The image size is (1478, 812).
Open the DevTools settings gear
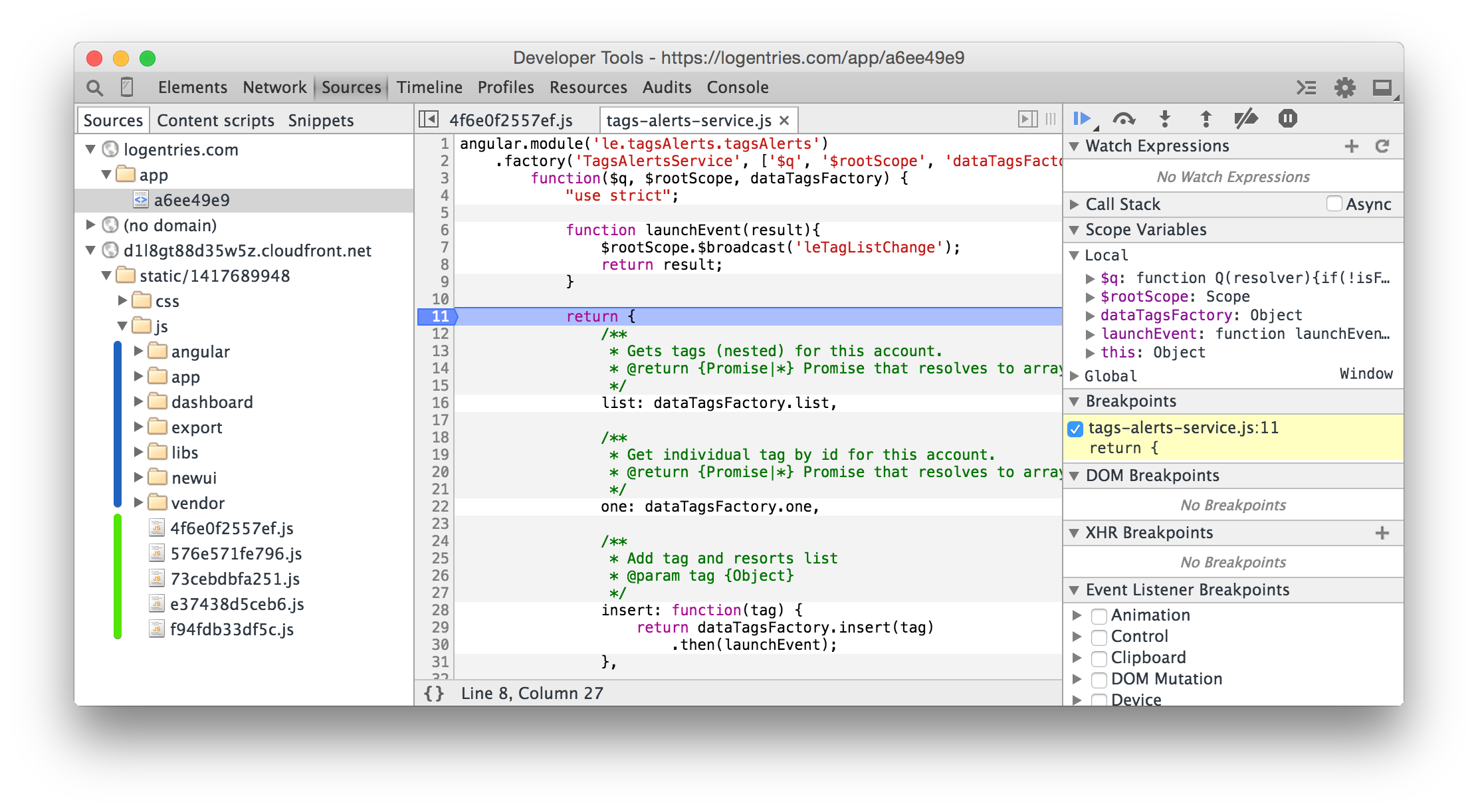(1344, 88)
